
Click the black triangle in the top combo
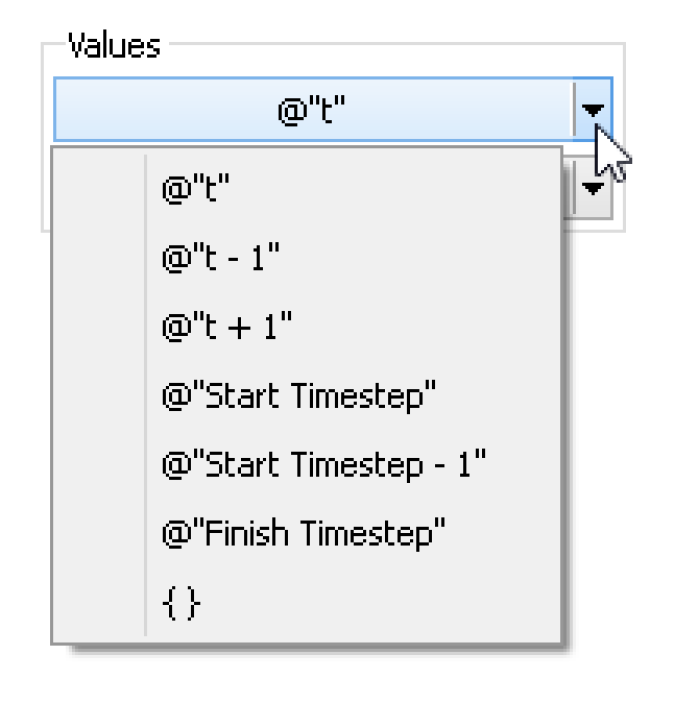[594, 111]
